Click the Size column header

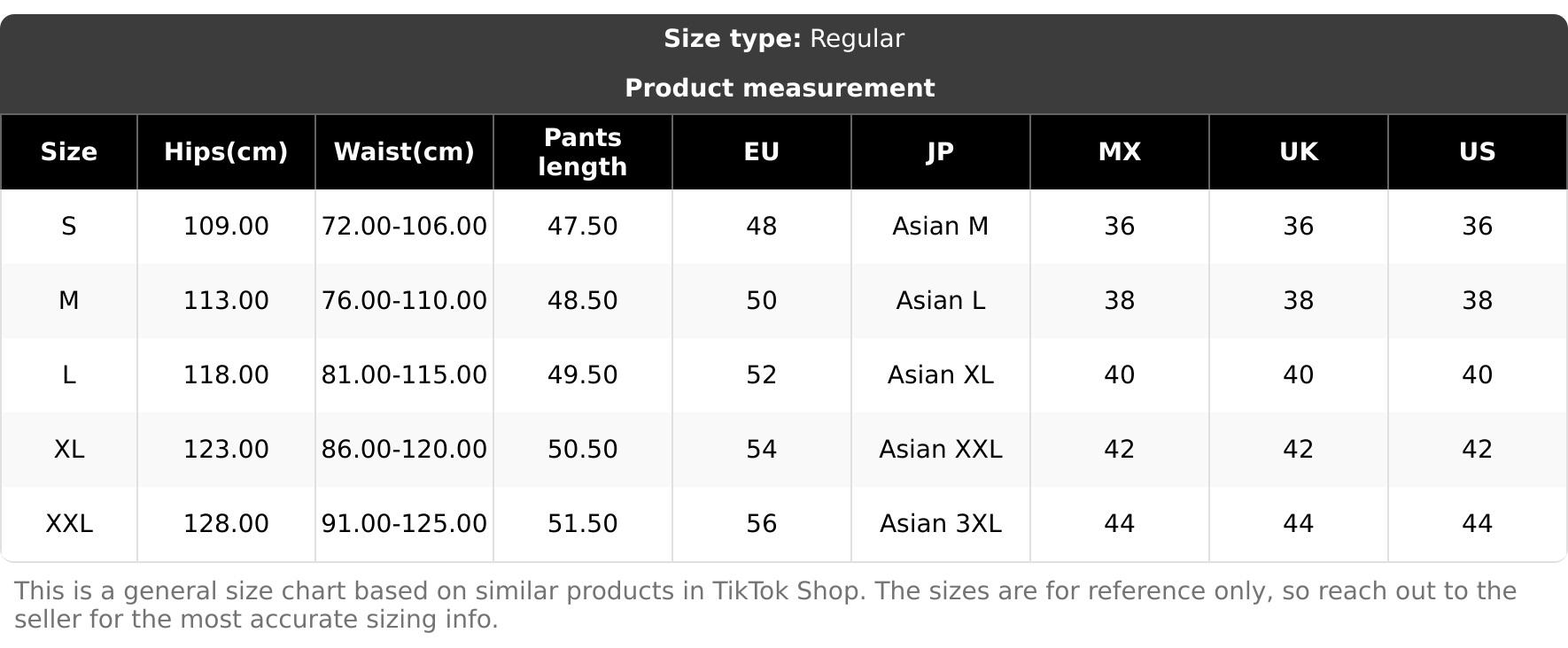[x=69, y=152]
